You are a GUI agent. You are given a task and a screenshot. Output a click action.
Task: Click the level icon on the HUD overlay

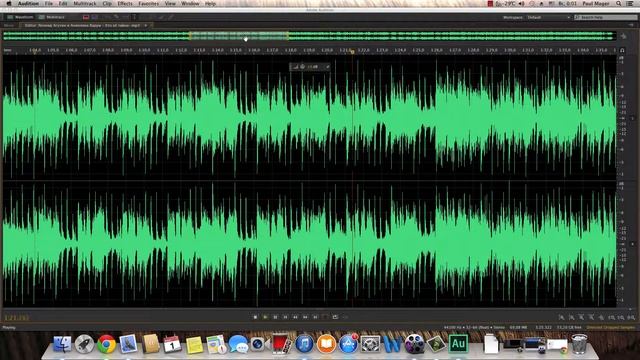[x=296, y=67]
